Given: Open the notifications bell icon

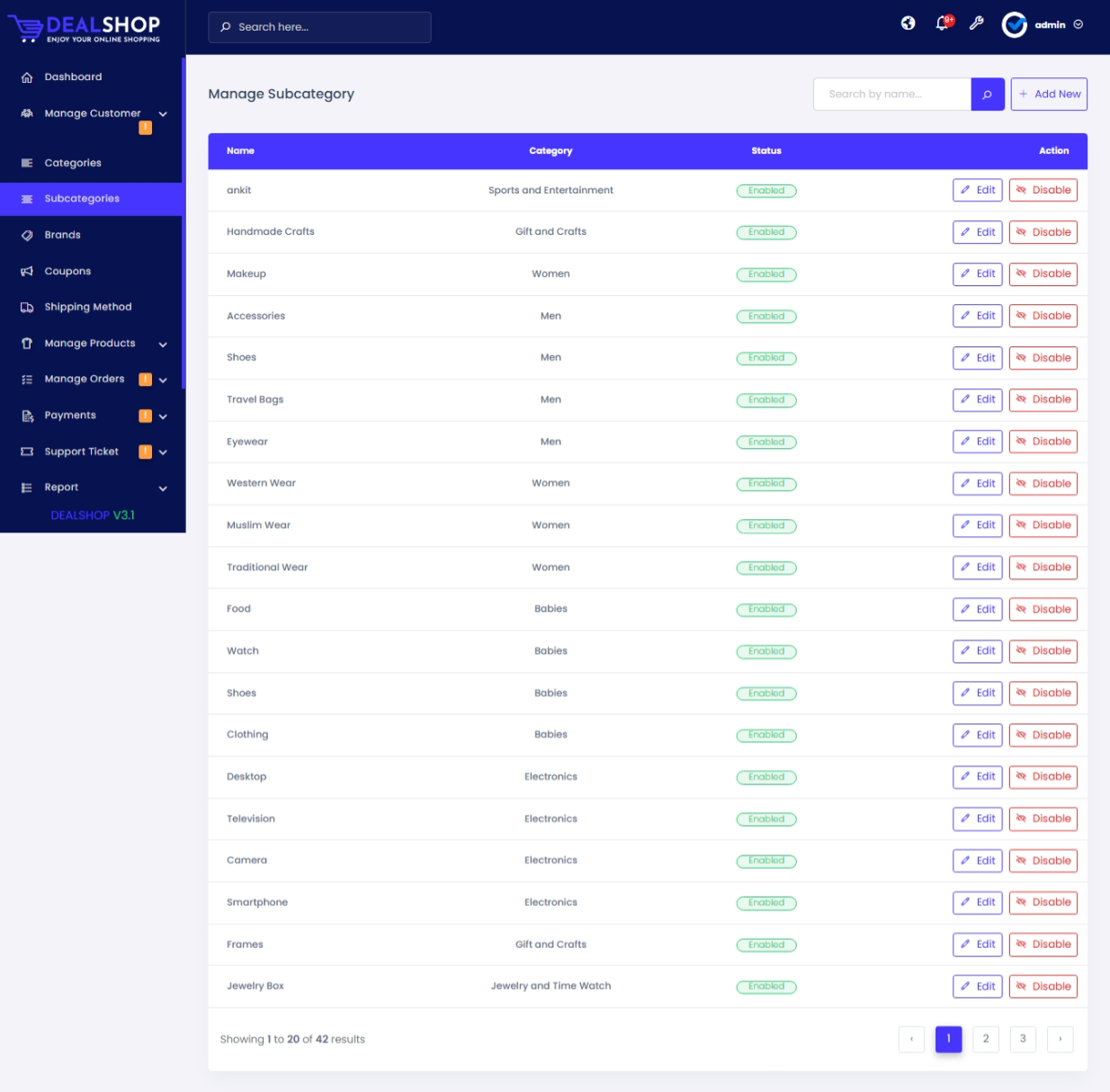Looking at the screenshot, I should [x=942, y=23].
